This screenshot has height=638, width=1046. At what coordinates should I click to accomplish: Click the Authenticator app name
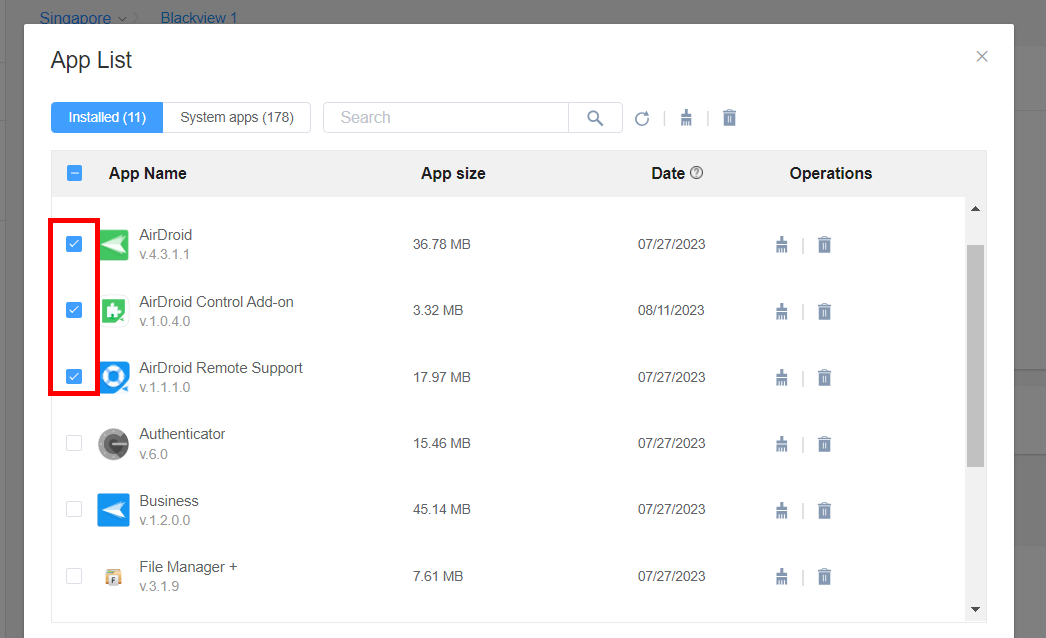[182, 434]
